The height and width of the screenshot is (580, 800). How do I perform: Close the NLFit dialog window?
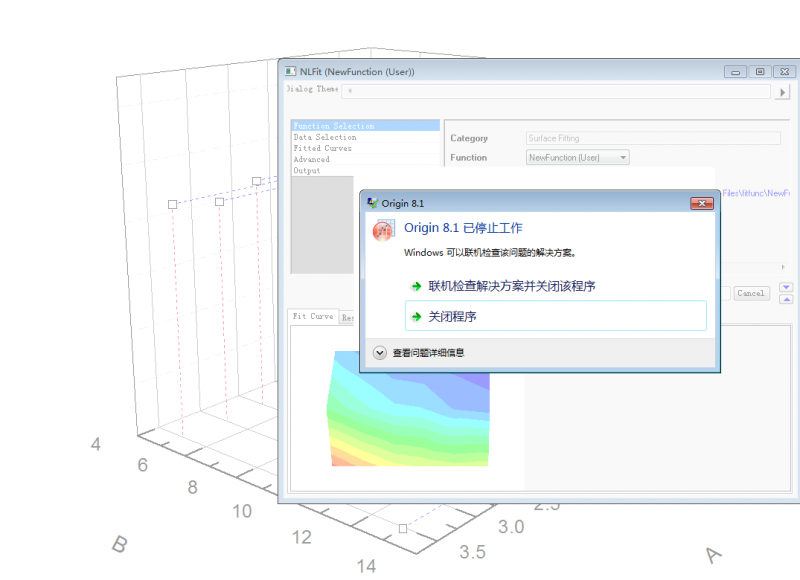point(785,72)
